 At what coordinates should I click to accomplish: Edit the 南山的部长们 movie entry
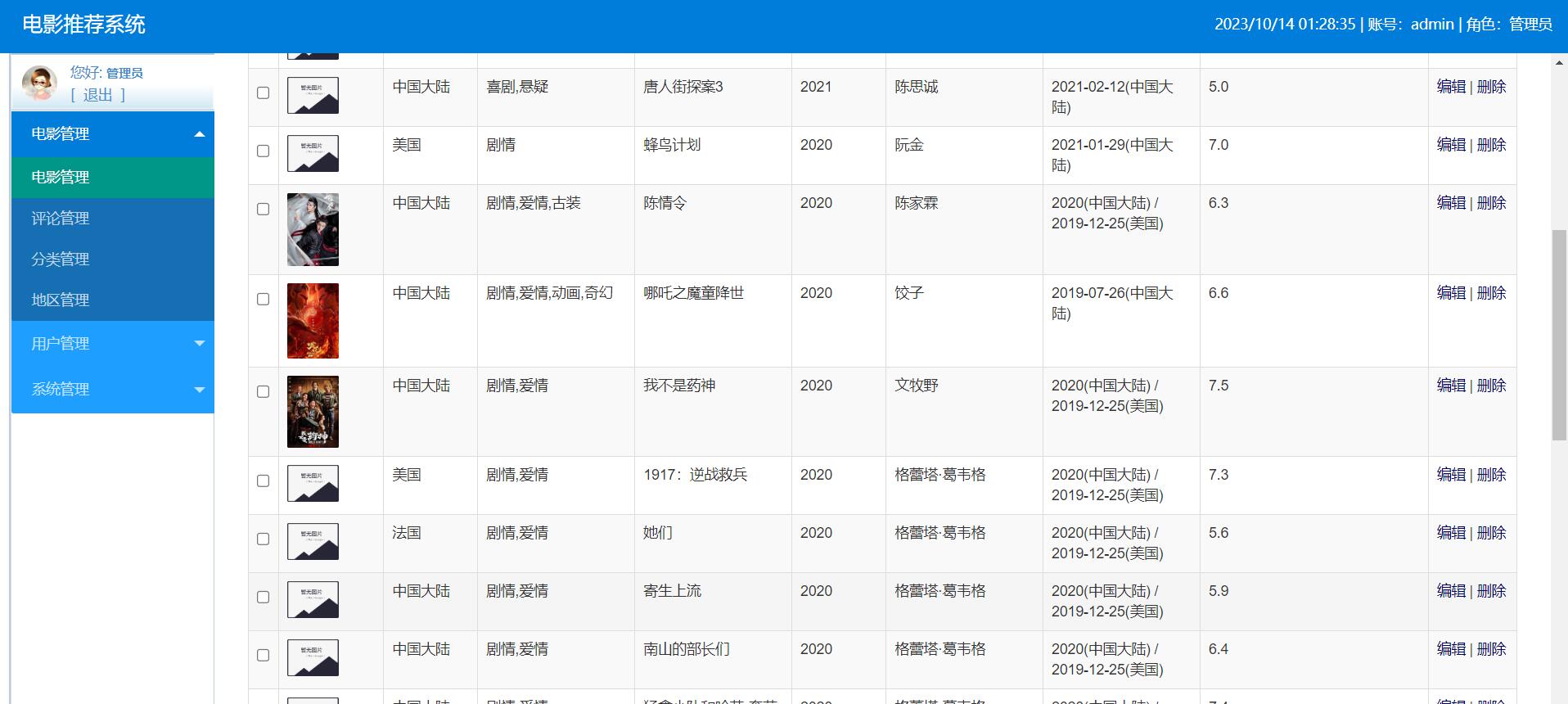coord(1451,649)
